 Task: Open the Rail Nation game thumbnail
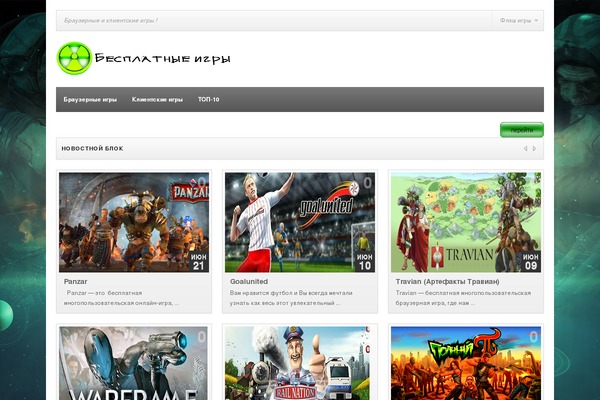pyautogui.click(x=297, y=363)
